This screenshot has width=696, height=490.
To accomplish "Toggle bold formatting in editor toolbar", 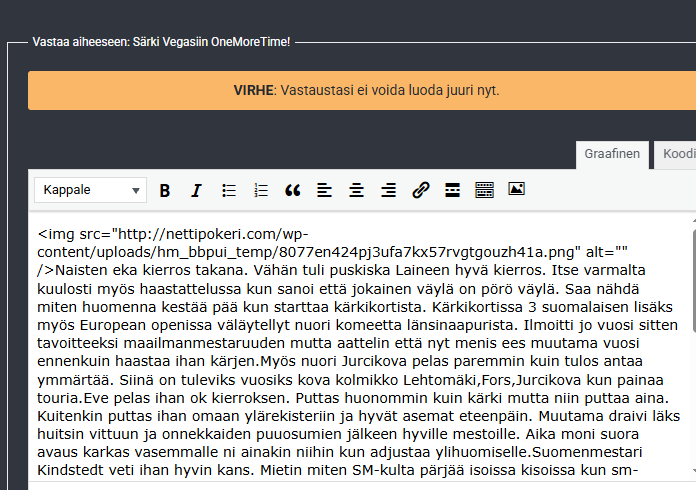I will tap(165, 190).
